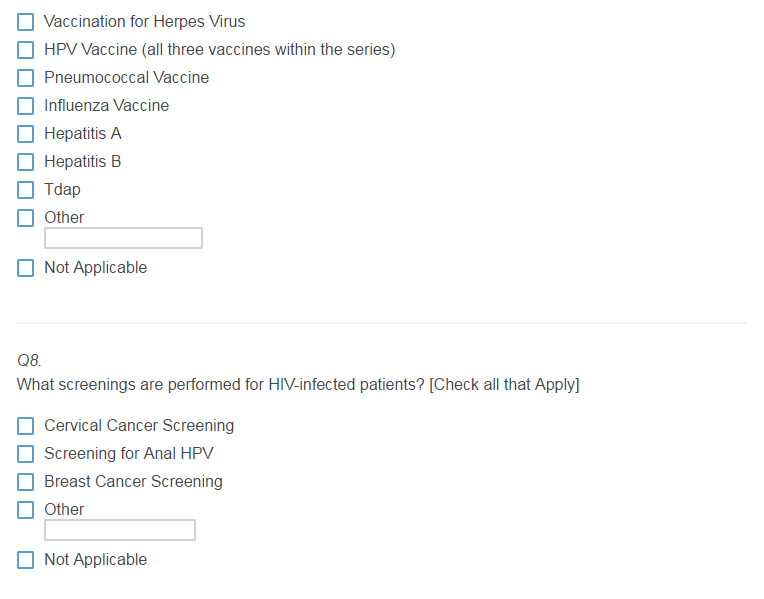Enable the Influenza Vaccine checkbox
764x599 pixels.
pos(26,106)
